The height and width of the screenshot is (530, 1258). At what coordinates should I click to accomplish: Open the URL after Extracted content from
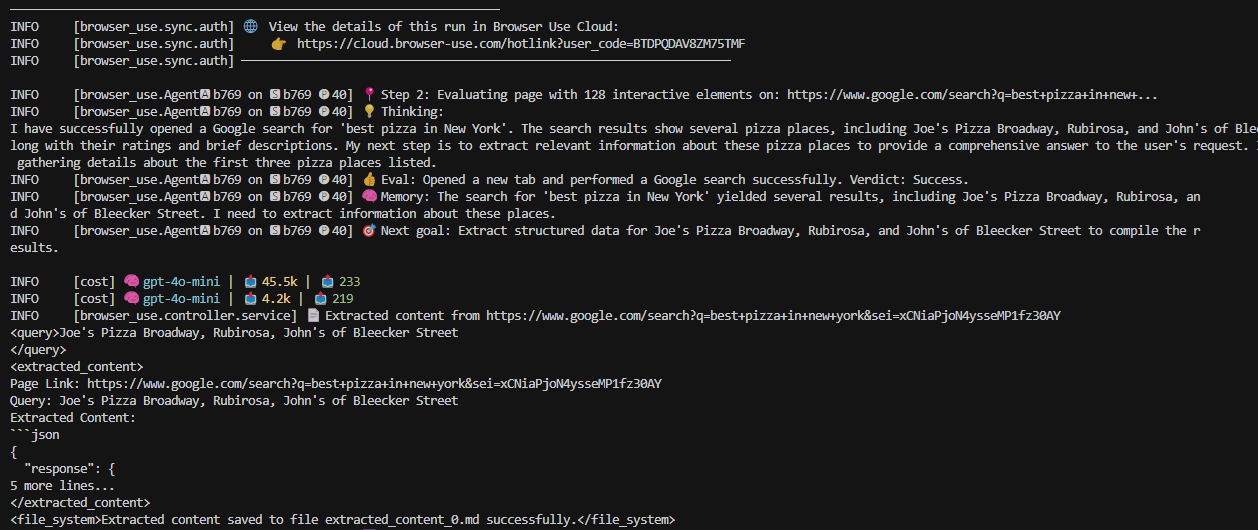coord(773,316)
